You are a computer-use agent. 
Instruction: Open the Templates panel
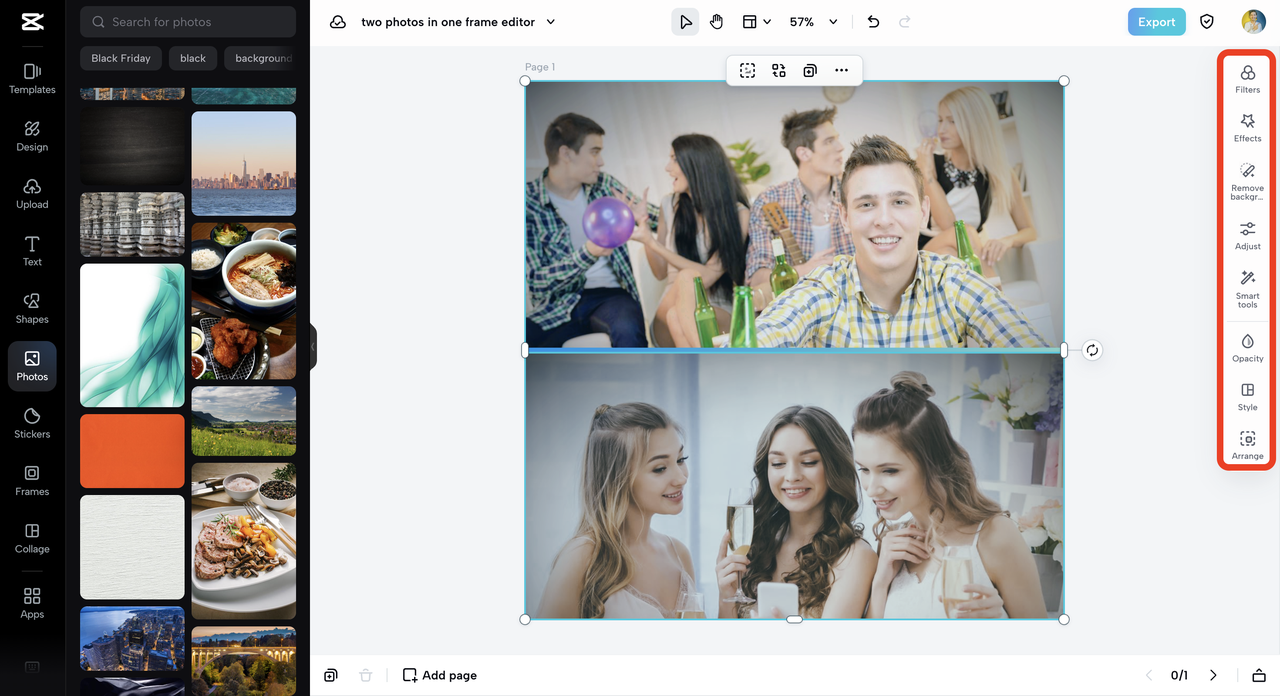click(32, 79)
